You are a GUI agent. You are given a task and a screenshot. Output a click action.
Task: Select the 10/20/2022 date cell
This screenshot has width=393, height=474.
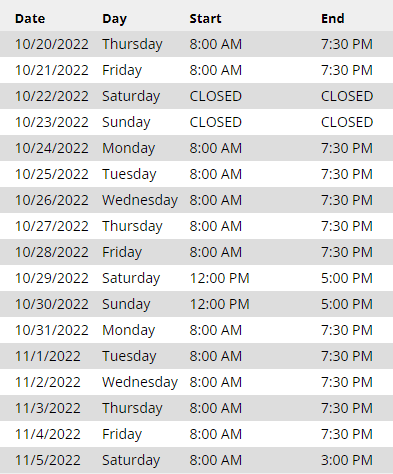52,44
